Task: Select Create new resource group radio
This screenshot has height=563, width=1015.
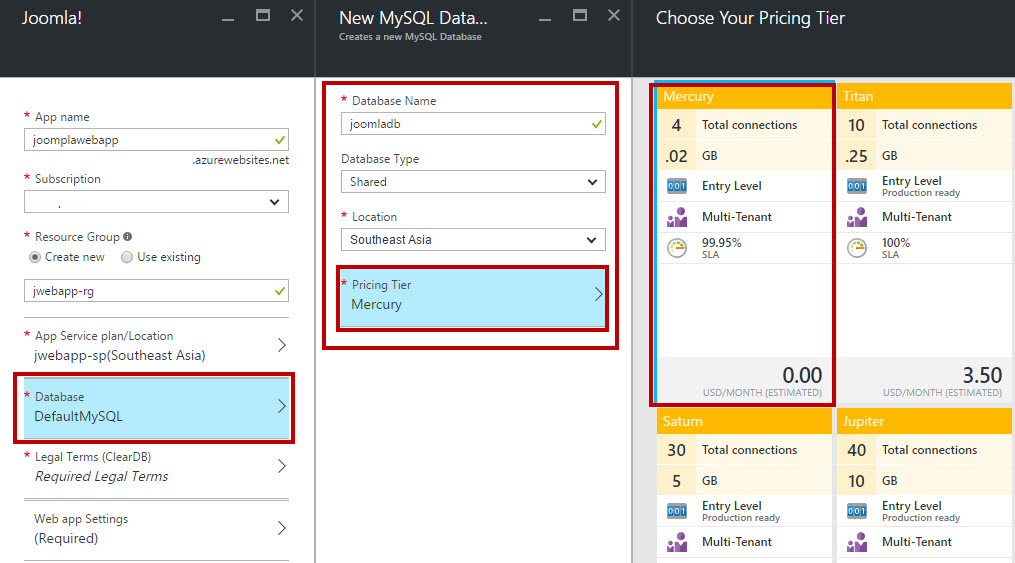Action: (x=35, y=258)
